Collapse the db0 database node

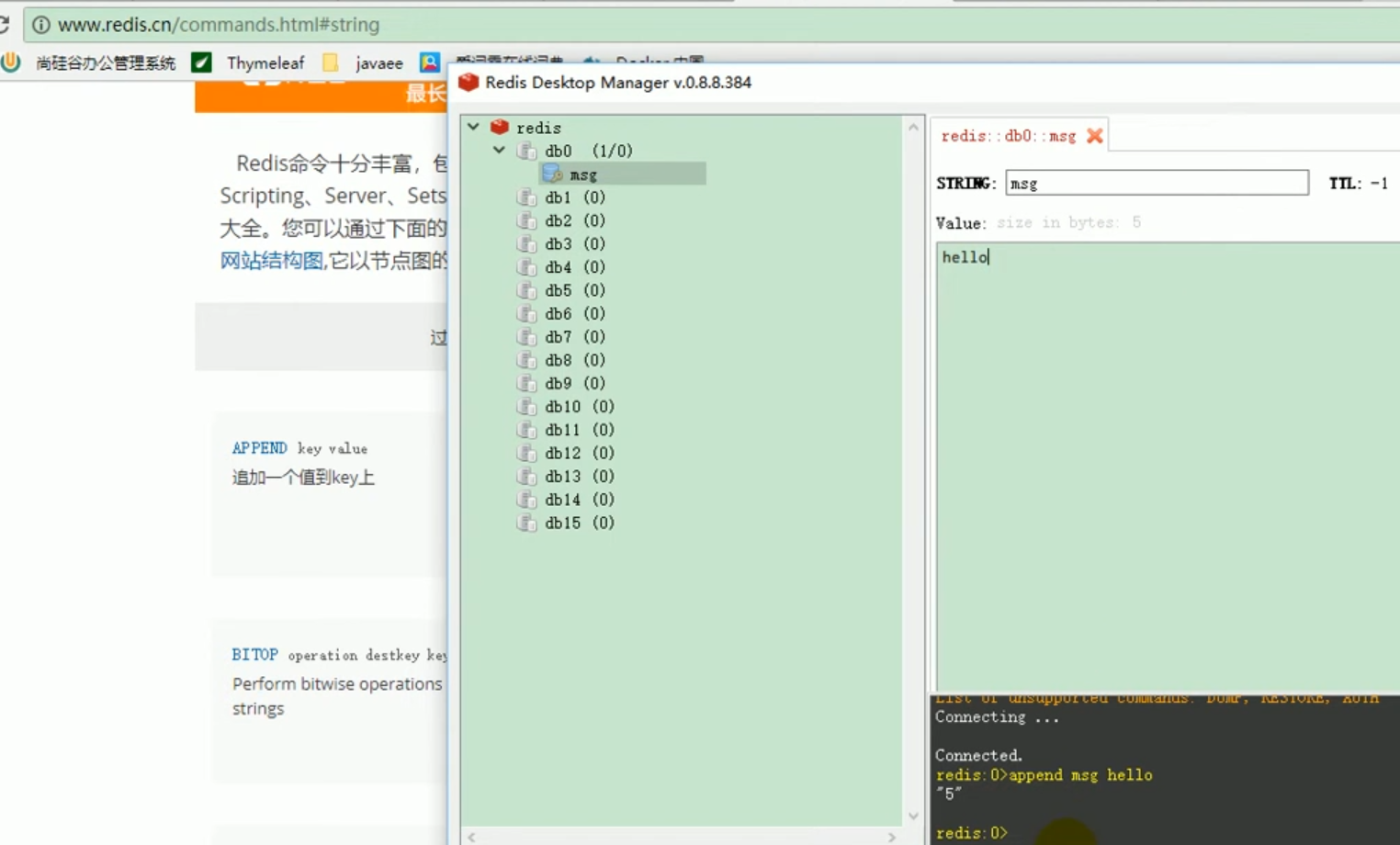click(499, 150)
